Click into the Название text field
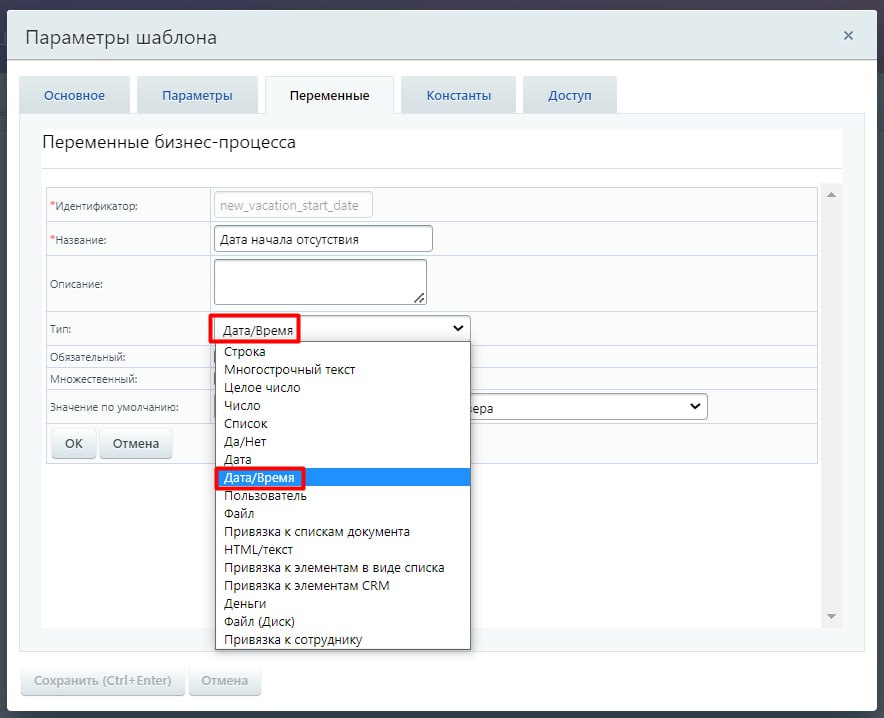The width and height of the screenshot is (884, 718). coord(323,239)
